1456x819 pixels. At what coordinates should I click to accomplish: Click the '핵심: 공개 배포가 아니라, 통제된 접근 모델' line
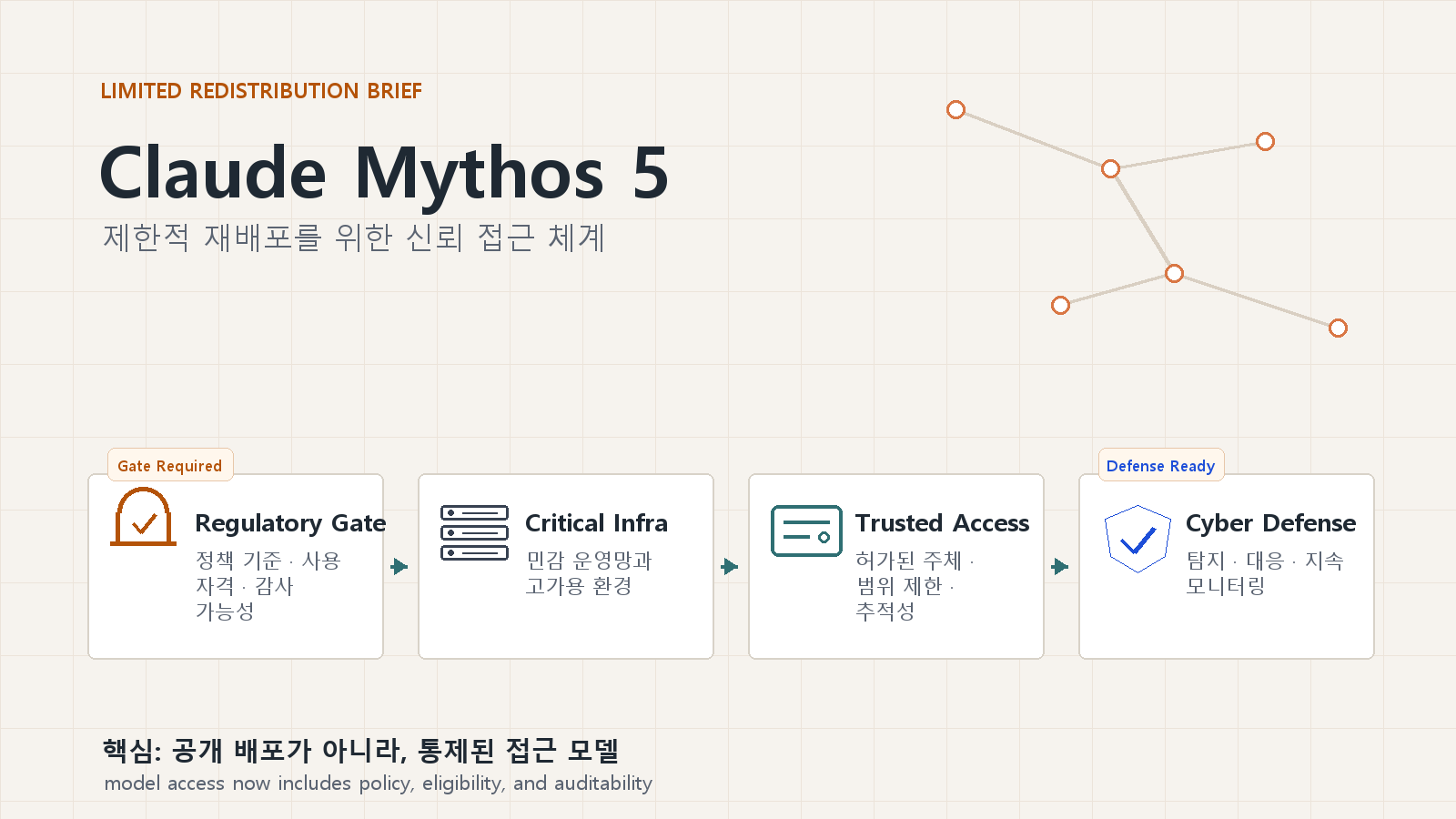[x=360, y=751]
